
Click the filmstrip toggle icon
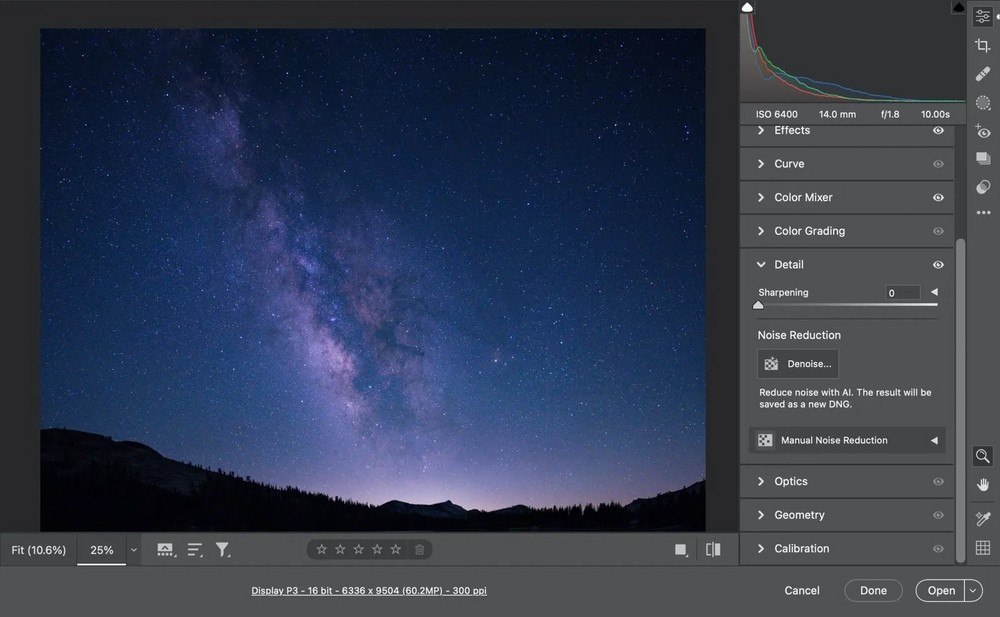tap(166, 550)
